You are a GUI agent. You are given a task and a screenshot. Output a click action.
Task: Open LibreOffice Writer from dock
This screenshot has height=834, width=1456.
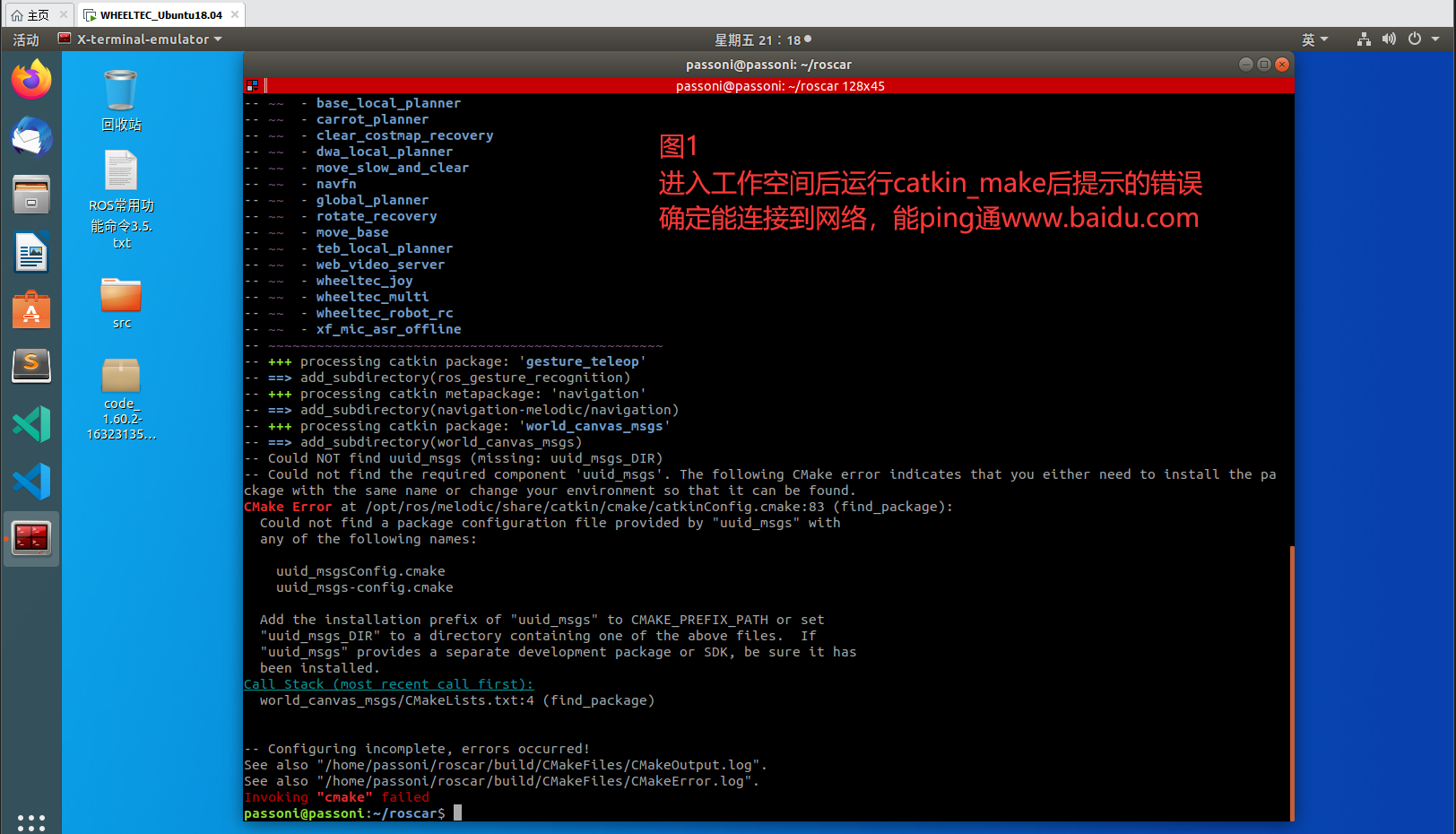coord(31,252)
